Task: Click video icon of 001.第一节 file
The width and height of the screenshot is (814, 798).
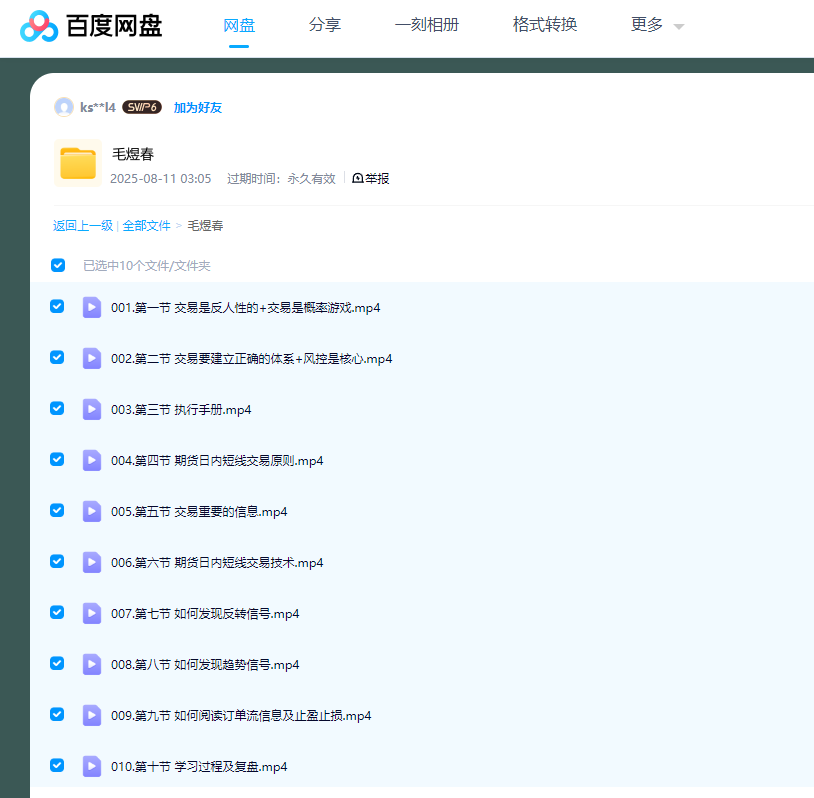Action: tap(92, 307)
